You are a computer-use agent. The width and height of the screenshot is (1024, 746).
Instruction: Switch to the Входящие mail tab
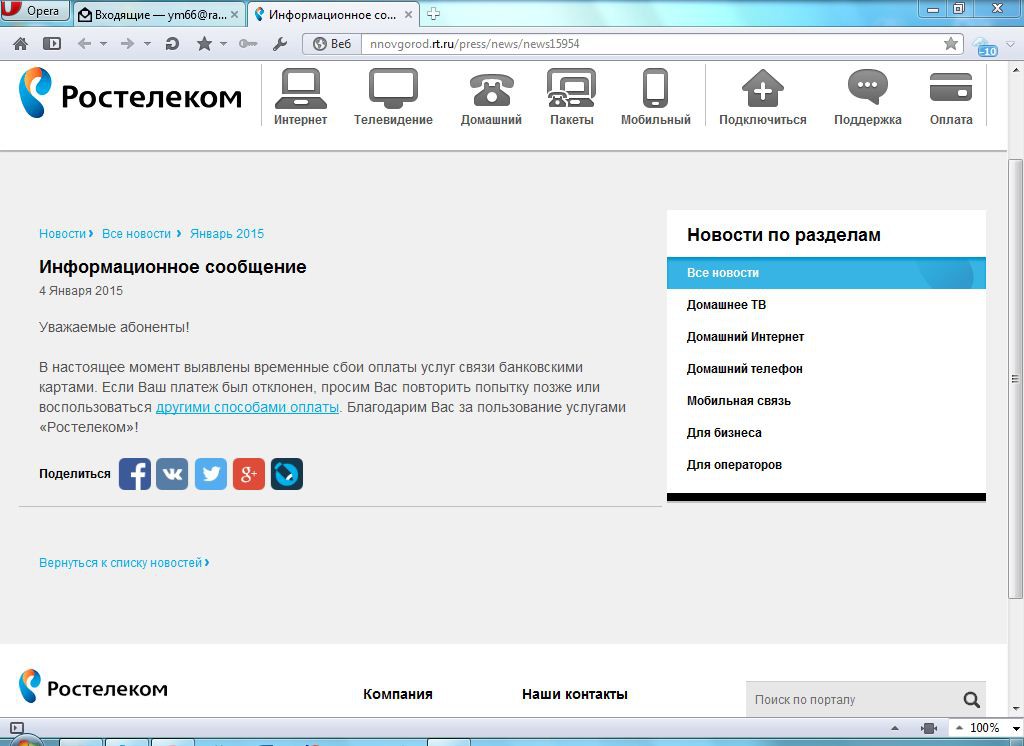(x=152, y=14)
